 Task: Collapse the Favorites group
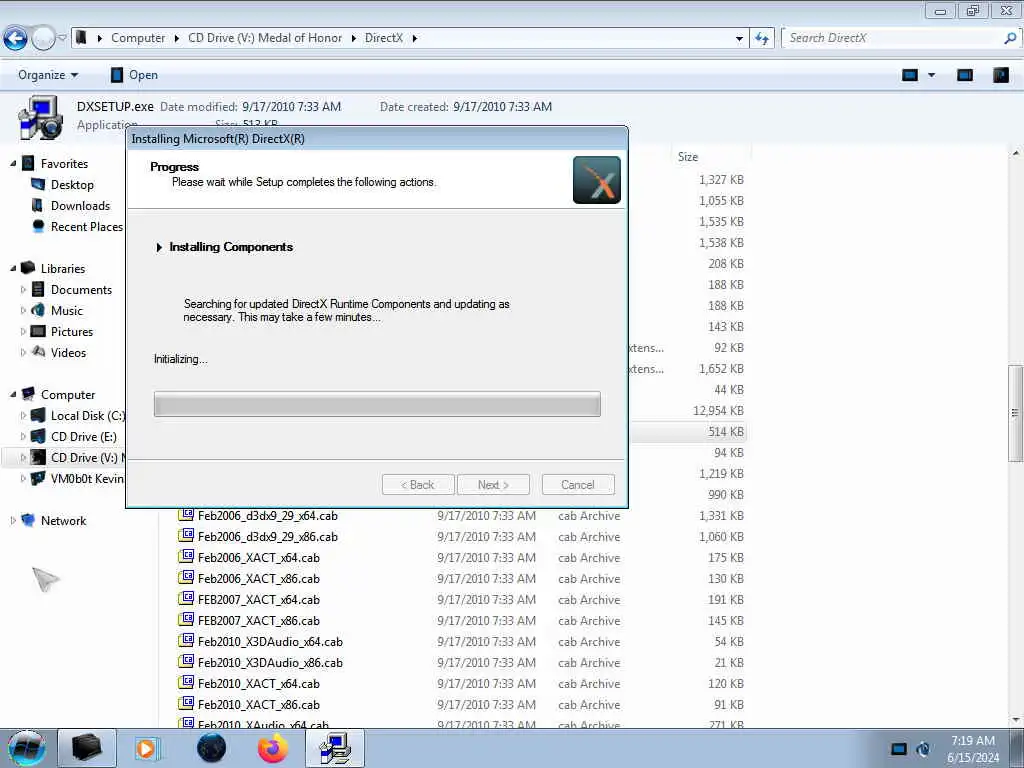14,163
